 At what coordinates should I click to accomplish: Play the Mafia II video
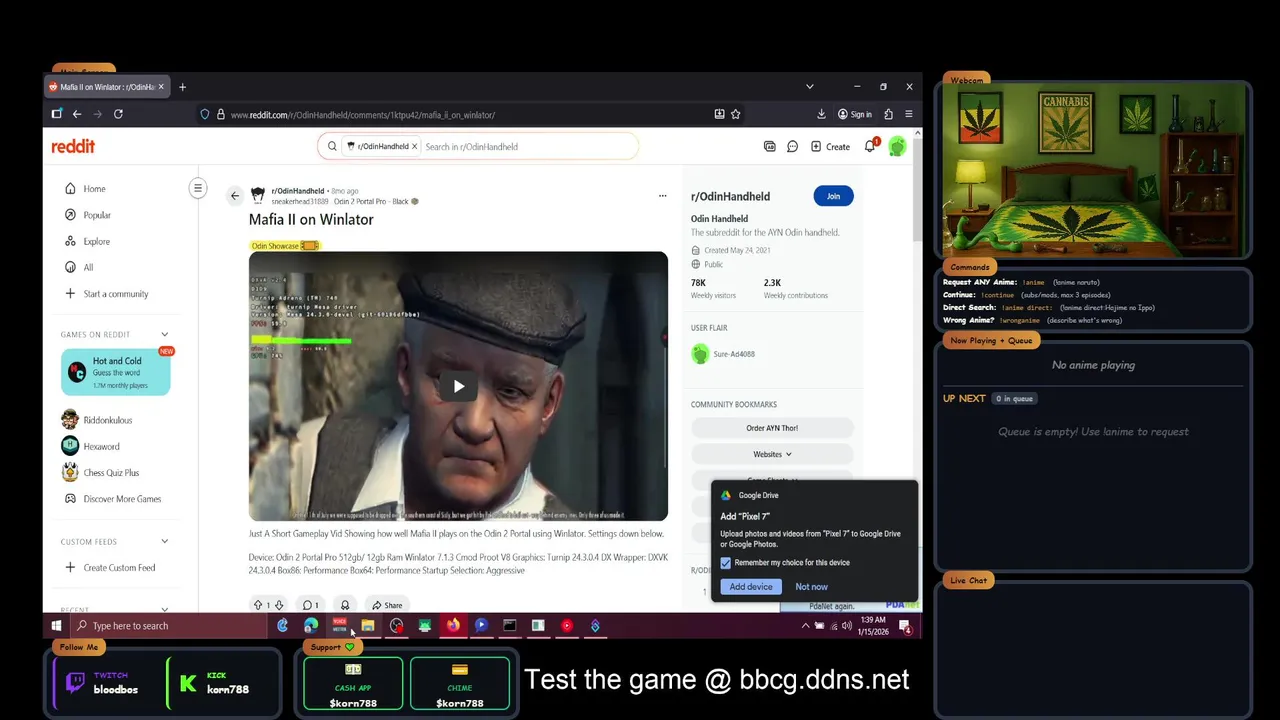pos(458,386)
